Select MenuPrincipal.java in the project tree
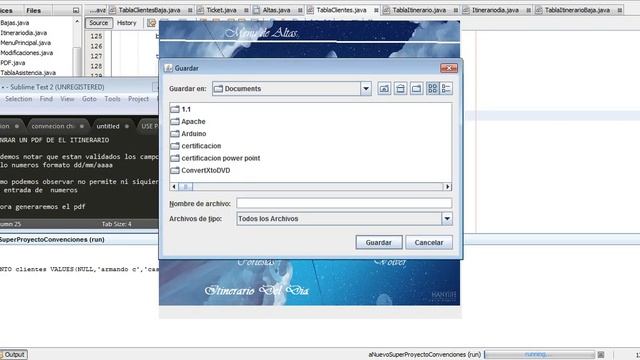The height and width of the screenshot is (360, 640). 25,42
